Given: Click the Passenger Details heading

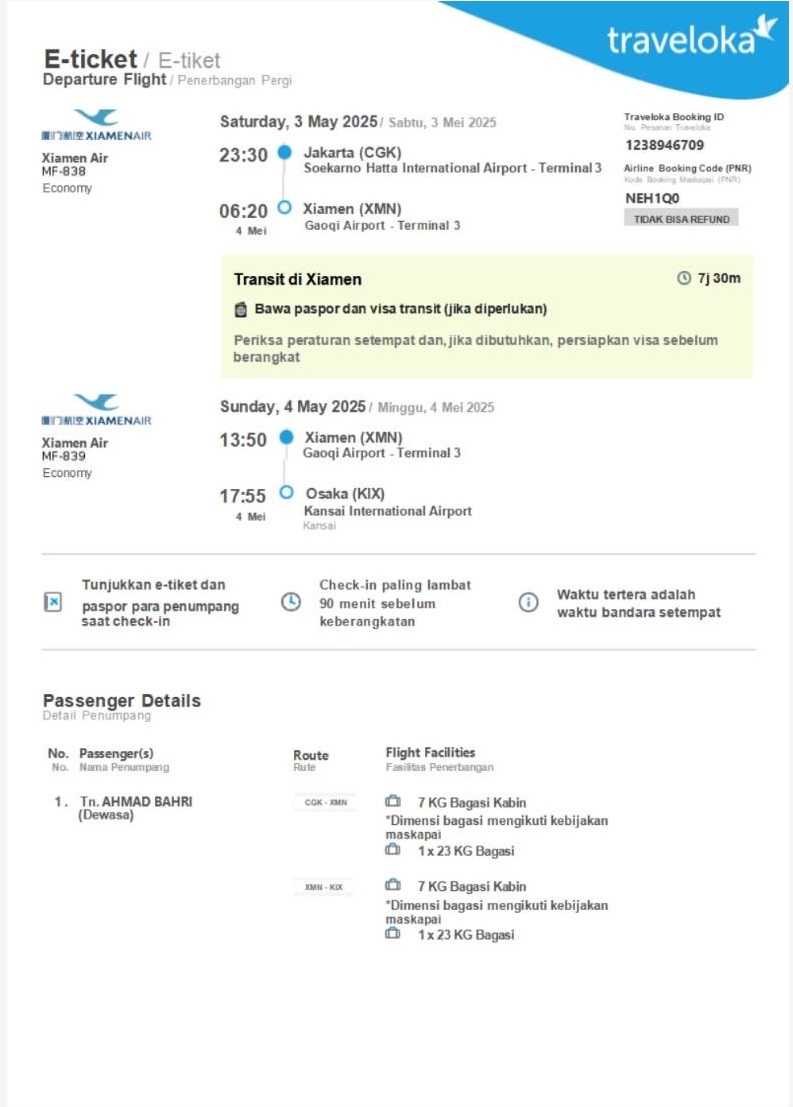Looking at the screenshot, I should click(121, 701).
